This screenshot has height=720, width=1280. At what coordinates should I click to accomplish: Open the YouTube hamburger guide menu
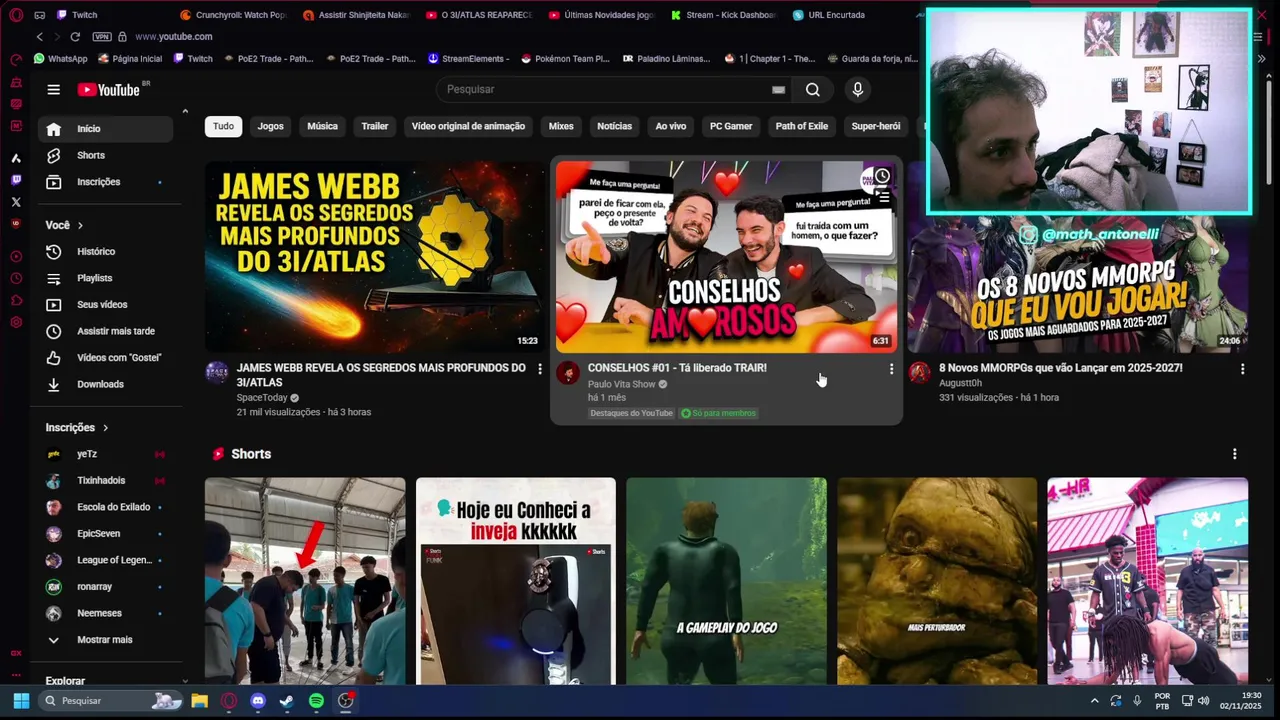53,89
